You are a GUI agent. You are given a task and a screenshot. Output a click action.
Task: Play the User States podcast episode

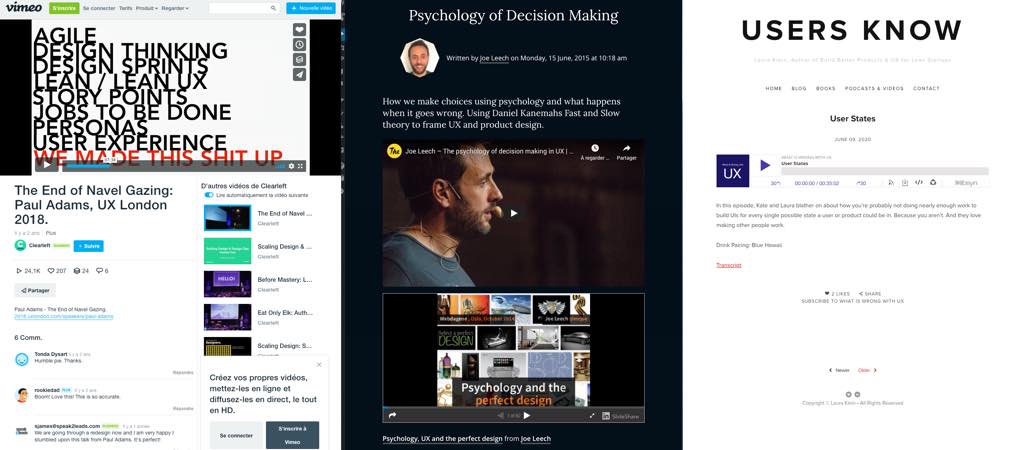765,166
